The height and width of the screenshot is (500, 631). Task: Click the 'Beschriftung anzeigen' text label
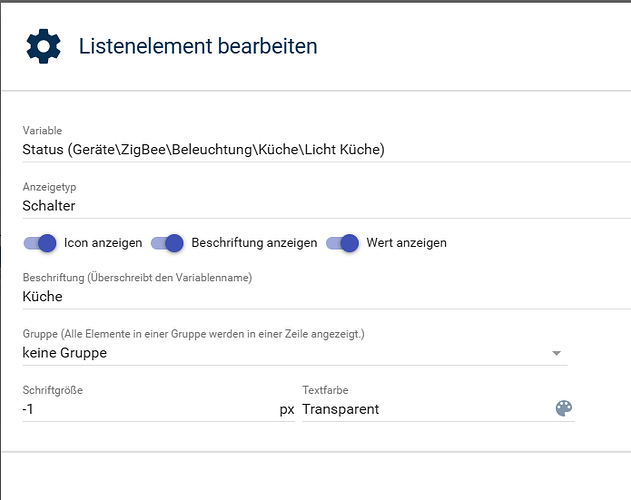254,243
